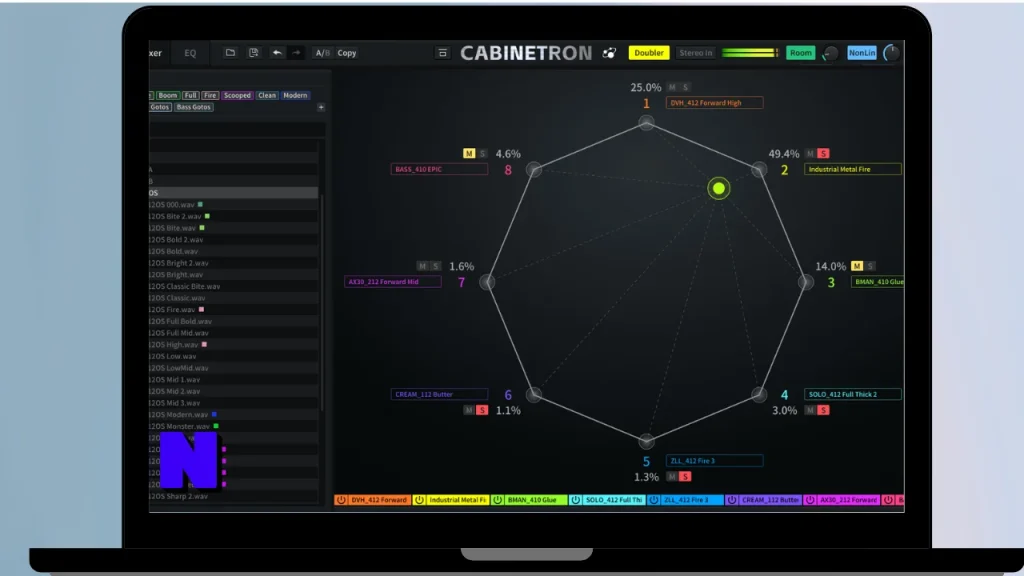Mute slot 4 with its M button
Screen dimensions: 1024x576
click(x=810, y=410)
